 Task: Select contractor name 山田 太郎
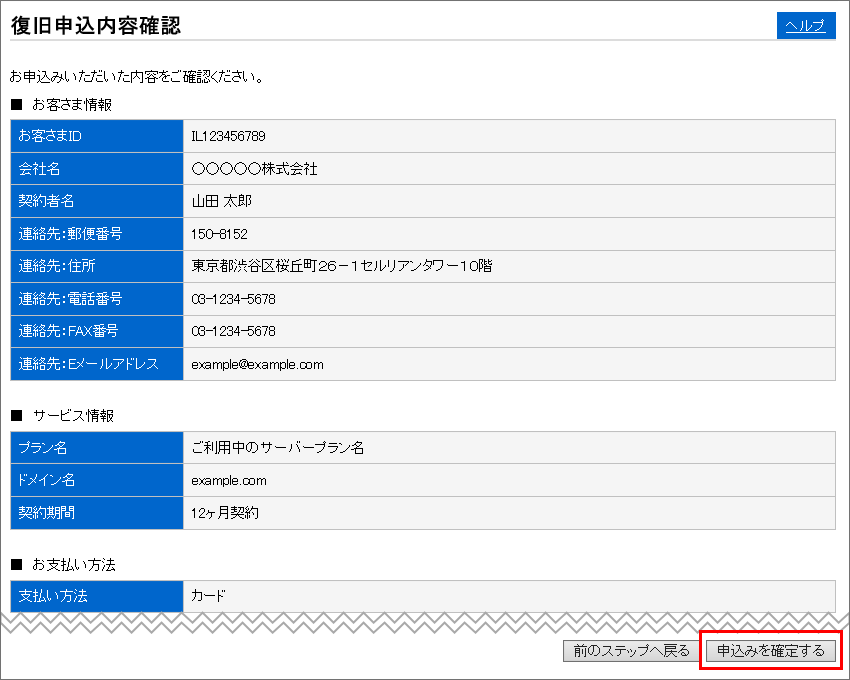221,201
